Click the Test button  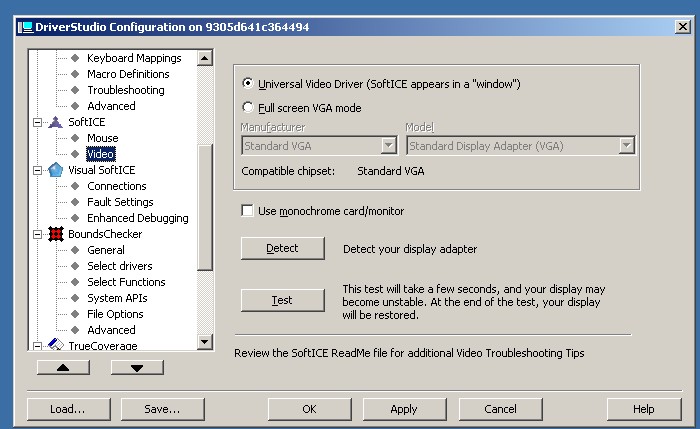pyautogui.click(x=283, y=300)
